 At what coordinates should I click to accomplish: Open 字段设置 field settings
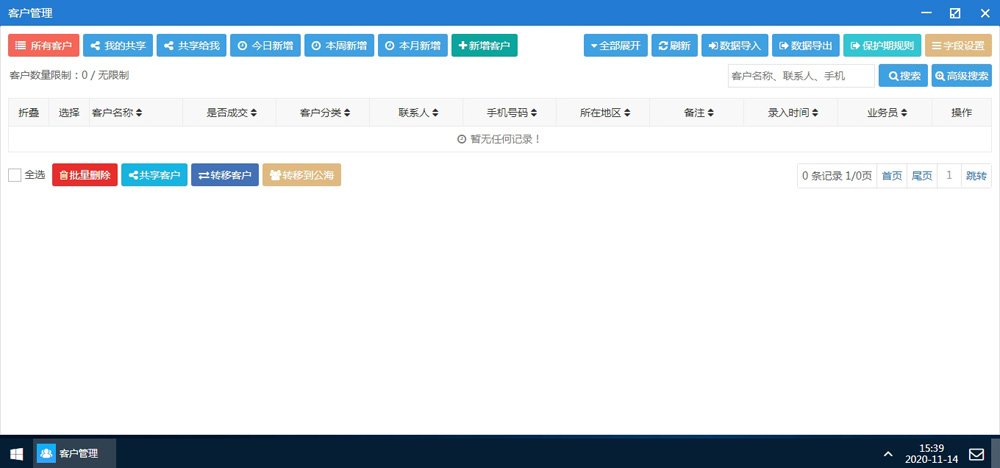pyautogui.click(x=958, y=46)
